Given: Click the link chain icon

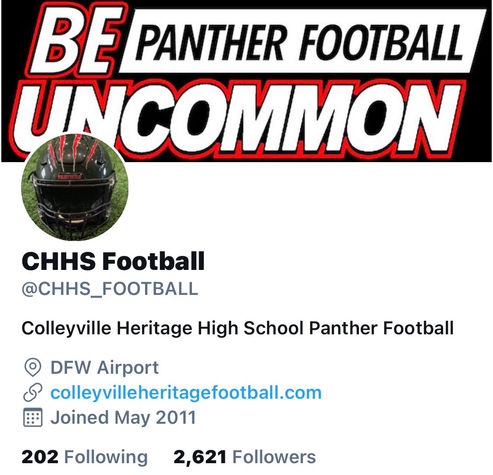Looking at the screenshot, I should (33, 392).
